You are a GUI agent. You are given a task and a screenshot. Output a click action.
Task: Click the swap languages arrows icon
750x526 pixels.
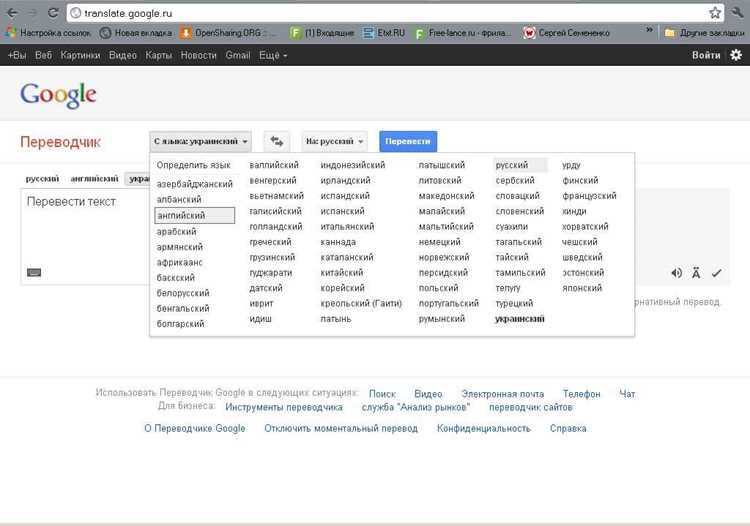tap(277, 142)
